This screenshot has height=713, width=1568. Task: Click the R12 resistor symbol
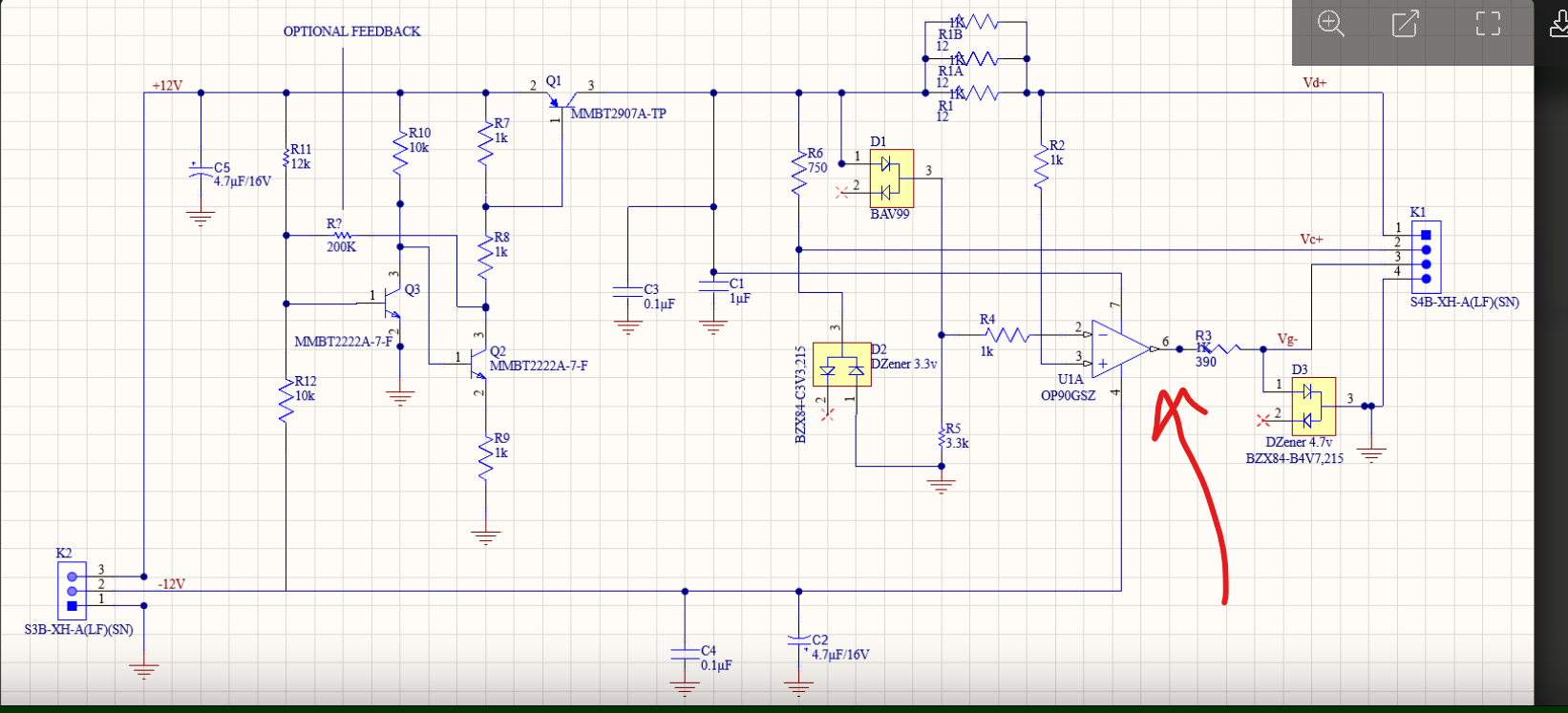click(286, 400)
